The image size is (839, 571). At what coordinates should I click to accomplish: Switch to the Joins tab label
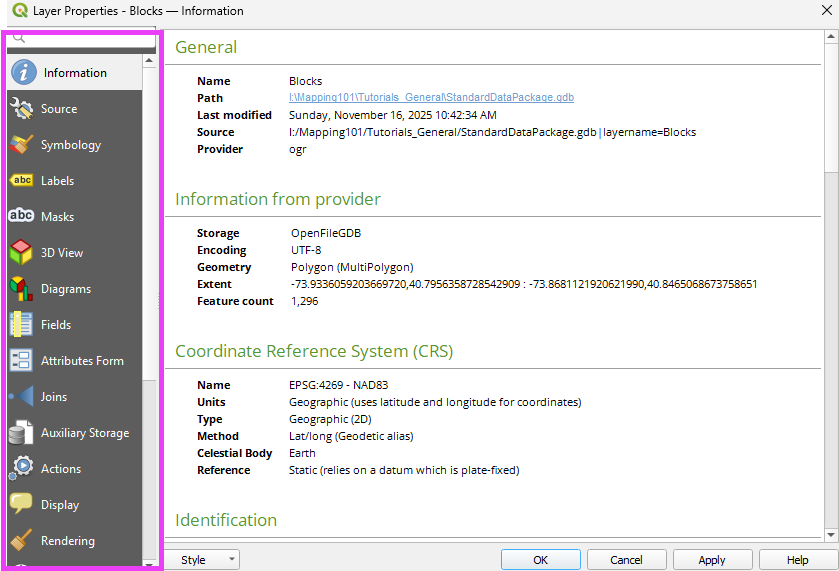click(x=54, y=397)
